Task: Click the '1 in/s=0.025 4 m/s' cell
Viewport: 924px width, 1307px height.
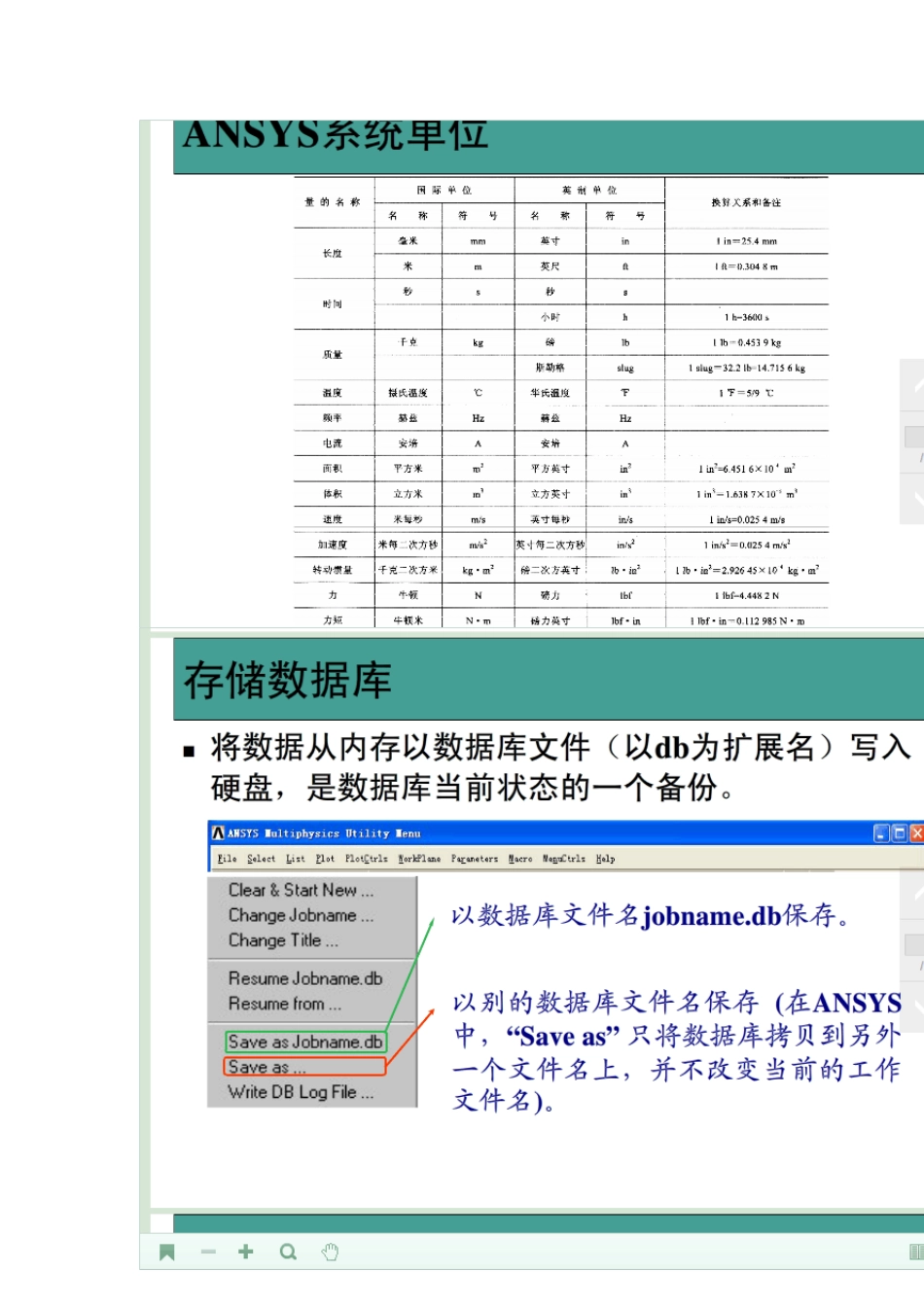Action: 746,519
